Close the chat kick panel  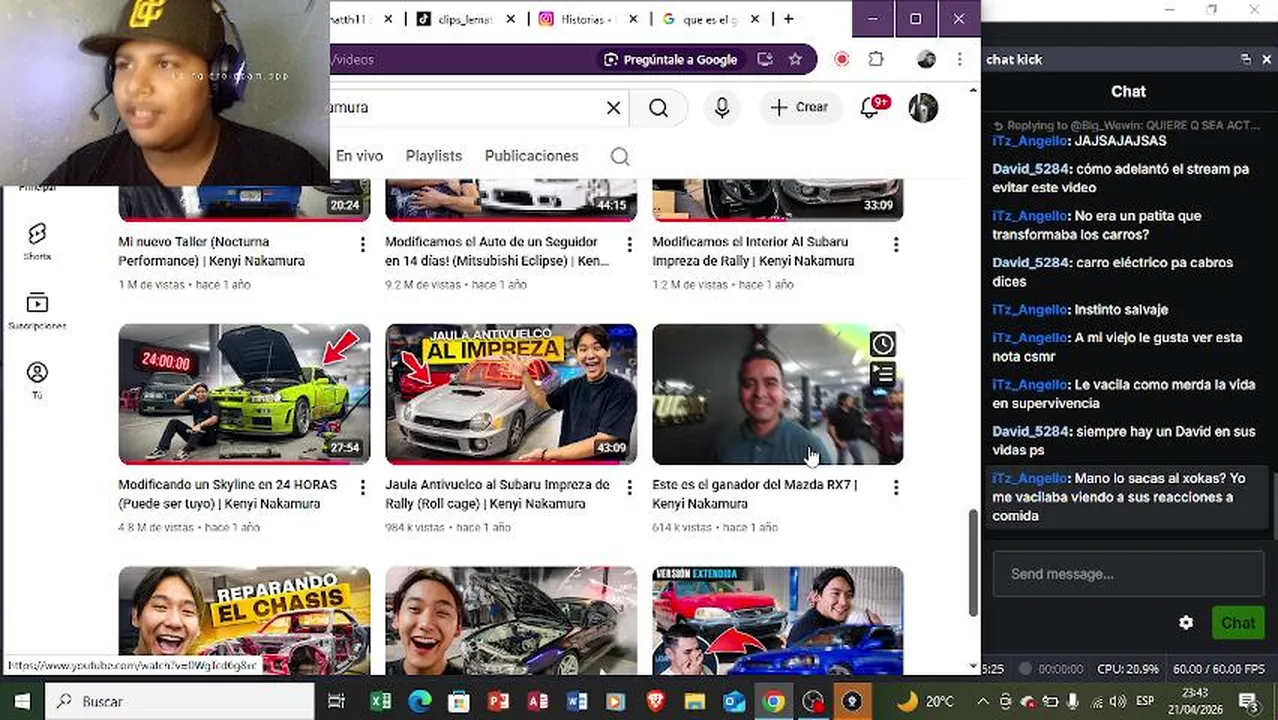1266,60
